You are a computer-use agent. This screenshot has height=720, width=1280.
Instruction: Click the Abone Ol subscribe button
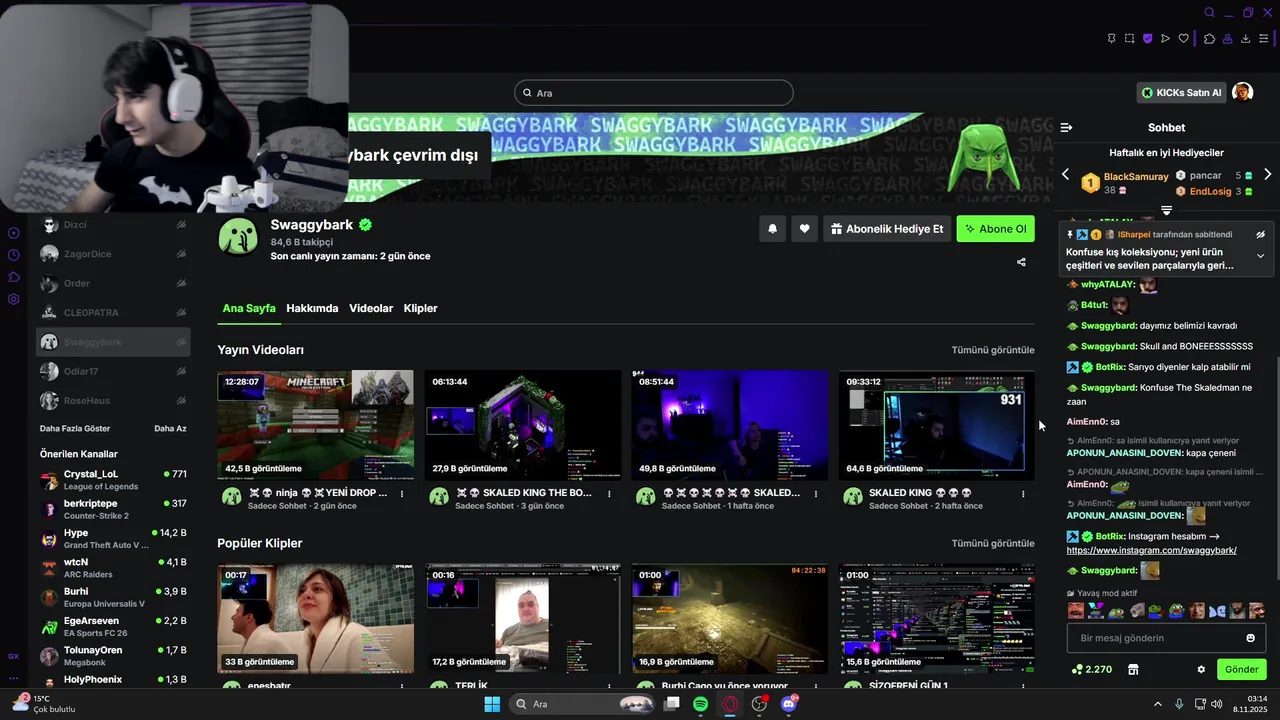coord(995,229)
